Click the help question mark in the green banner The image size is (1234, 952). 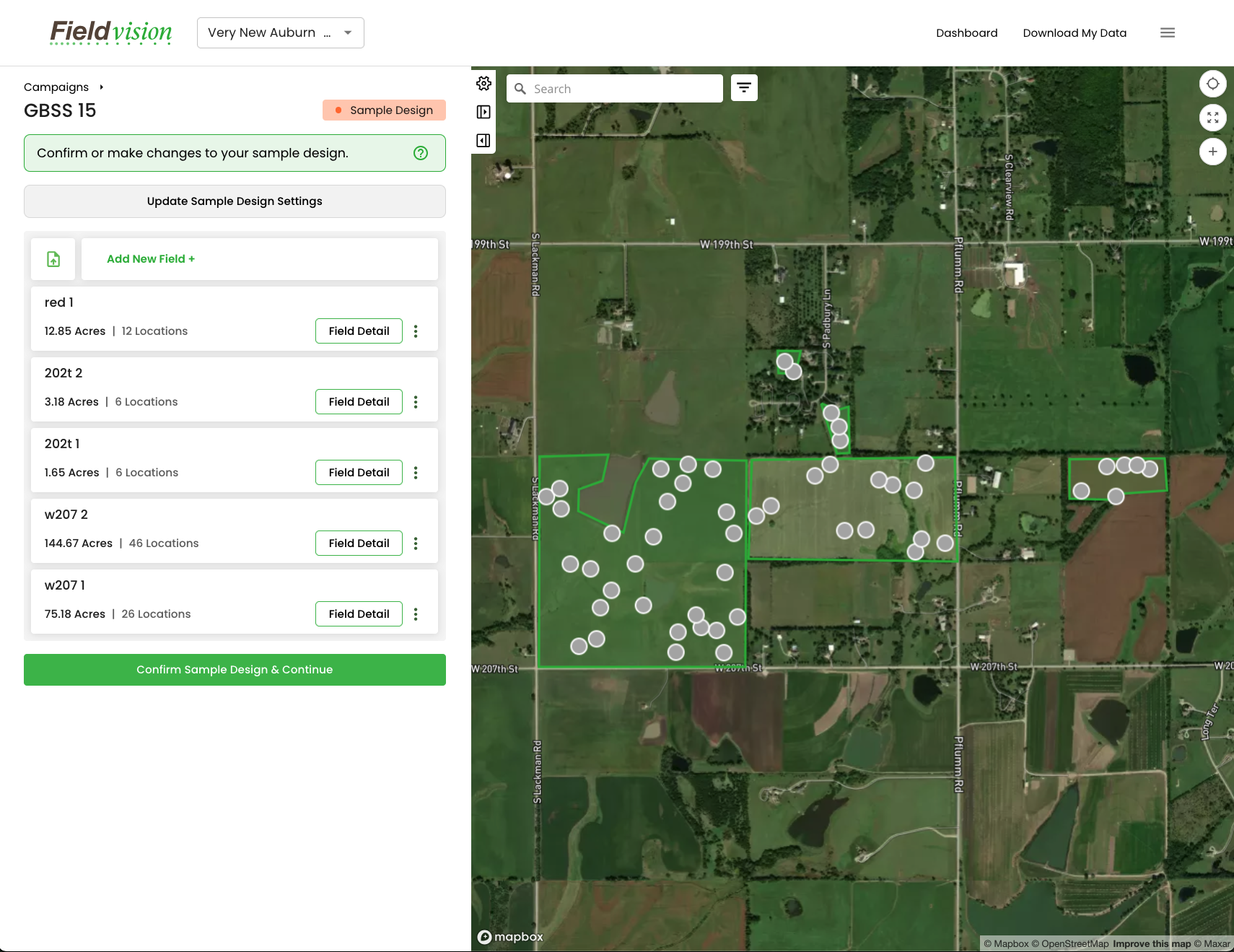click(421, 152)
